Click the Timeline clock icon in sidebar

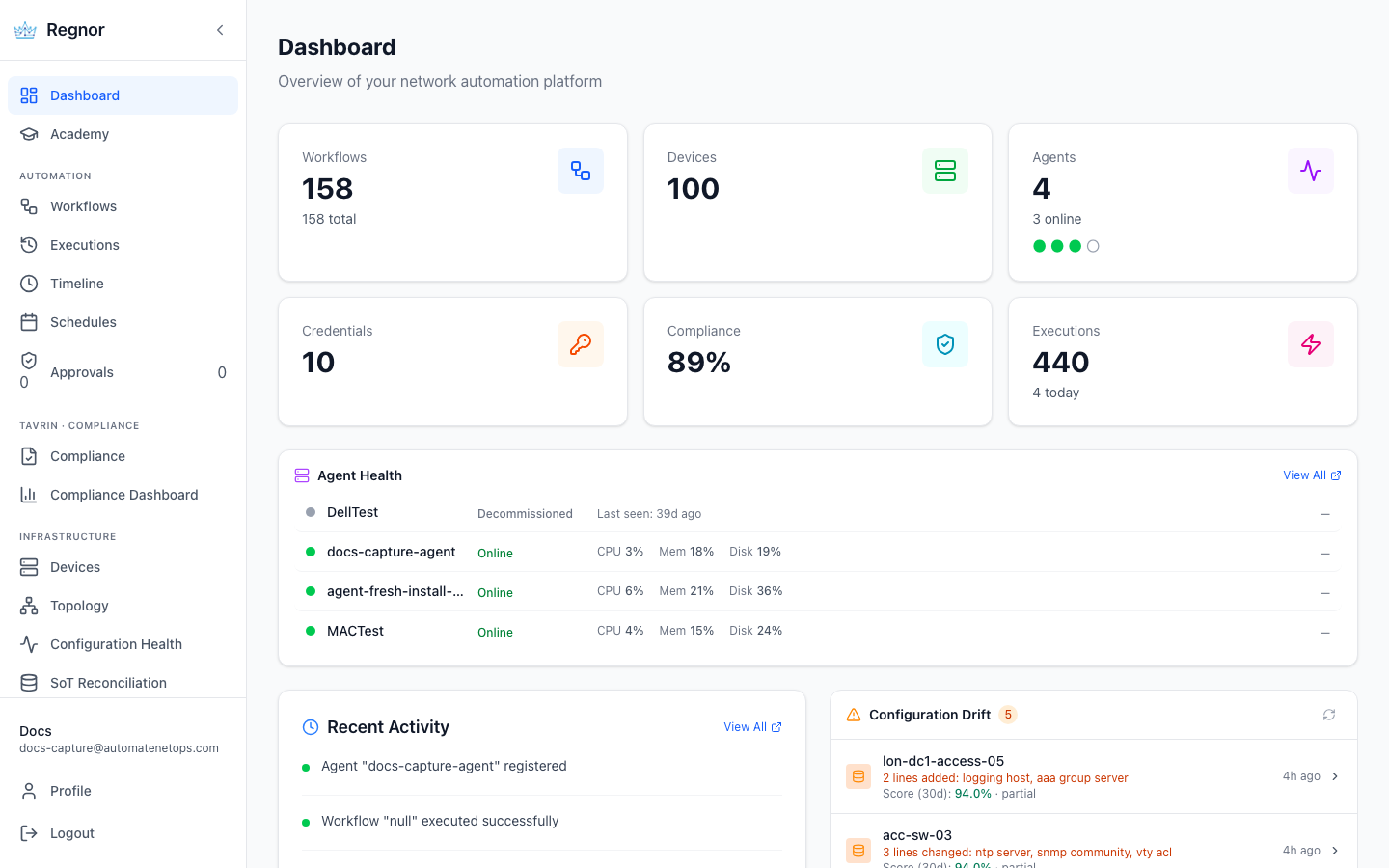(29, 284)
